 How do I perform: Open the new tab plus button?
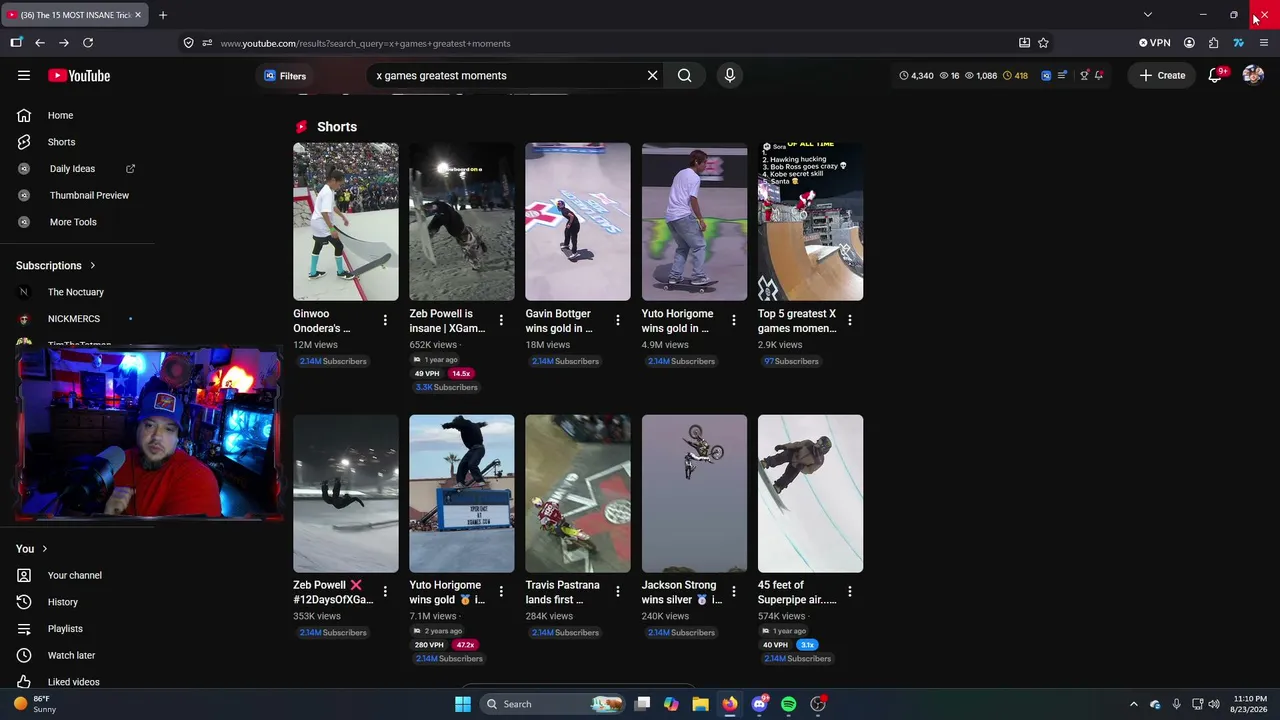163,15
